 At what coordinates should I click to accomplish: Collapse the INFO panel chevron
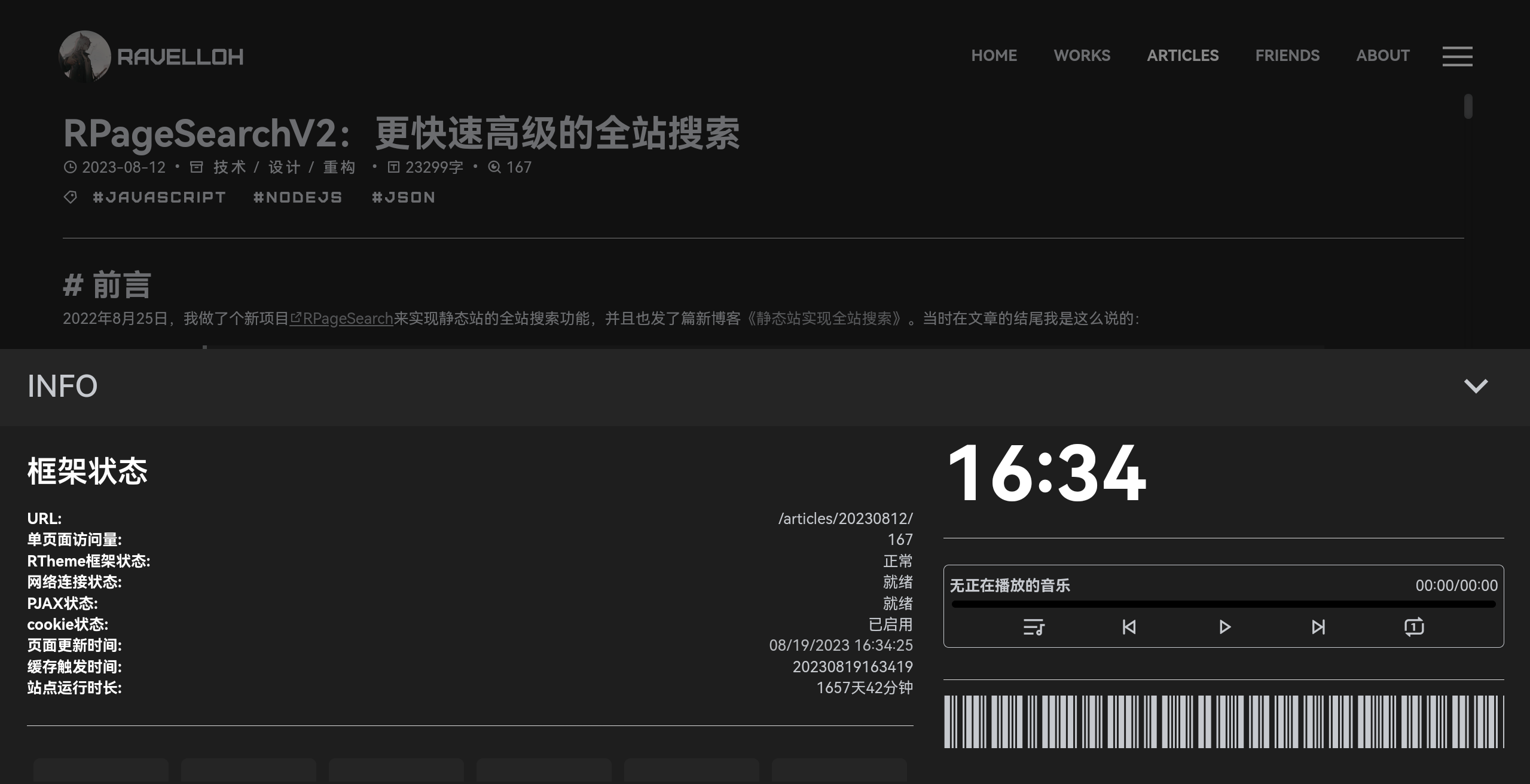(1476, 386)
